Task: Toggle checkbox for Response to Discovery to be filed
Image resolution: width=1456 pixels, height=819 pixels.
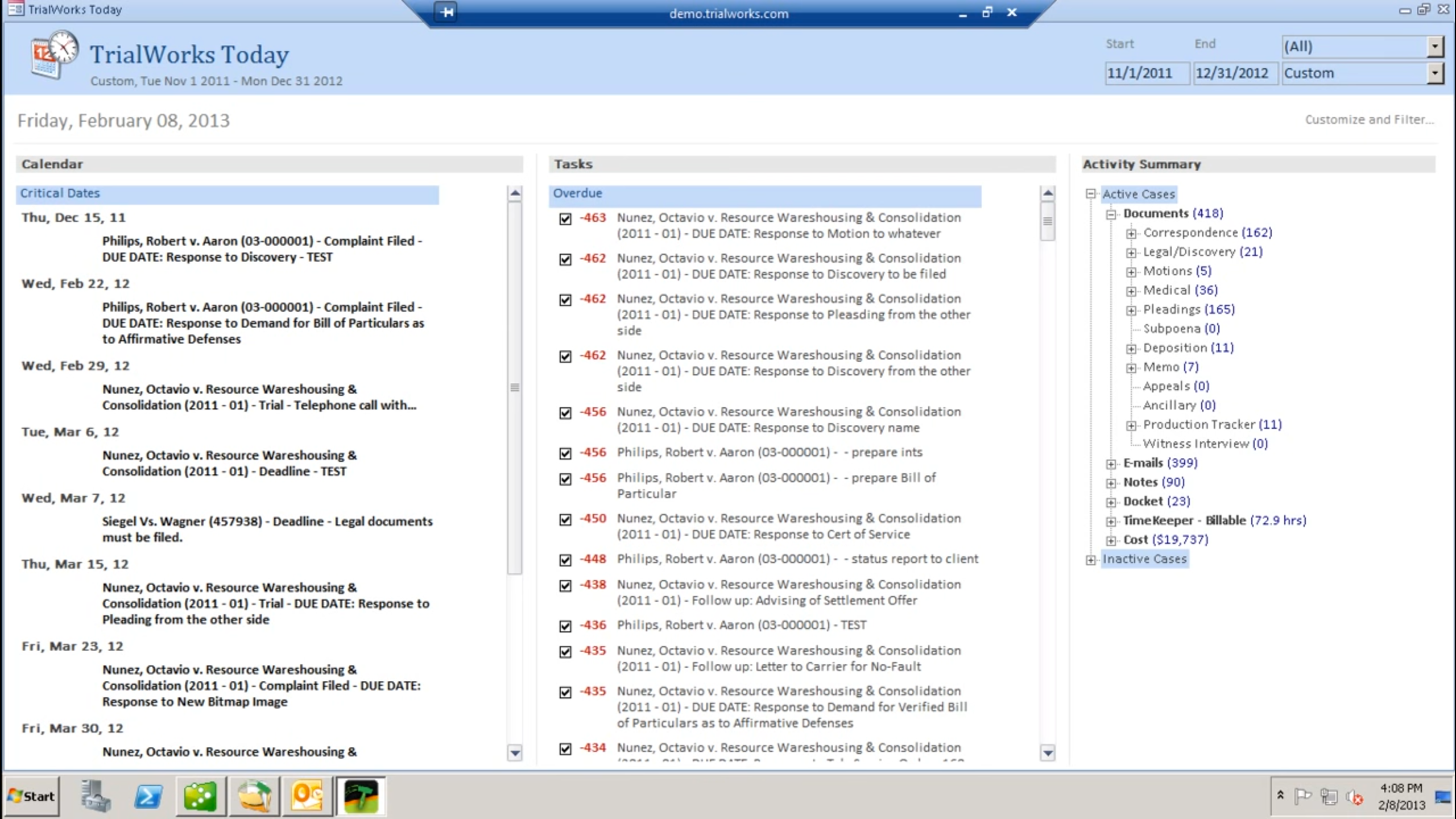Action: tap(565, 259)
